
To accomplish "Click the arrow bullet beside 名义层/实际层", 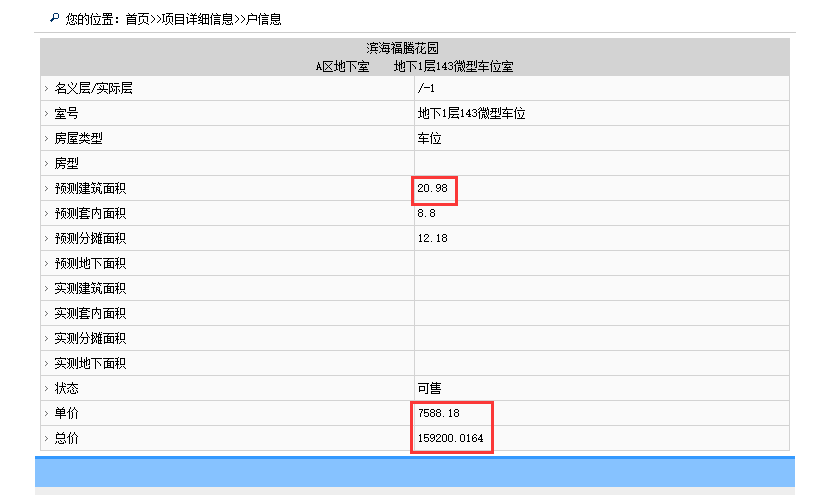I will [x=46, y=88].
